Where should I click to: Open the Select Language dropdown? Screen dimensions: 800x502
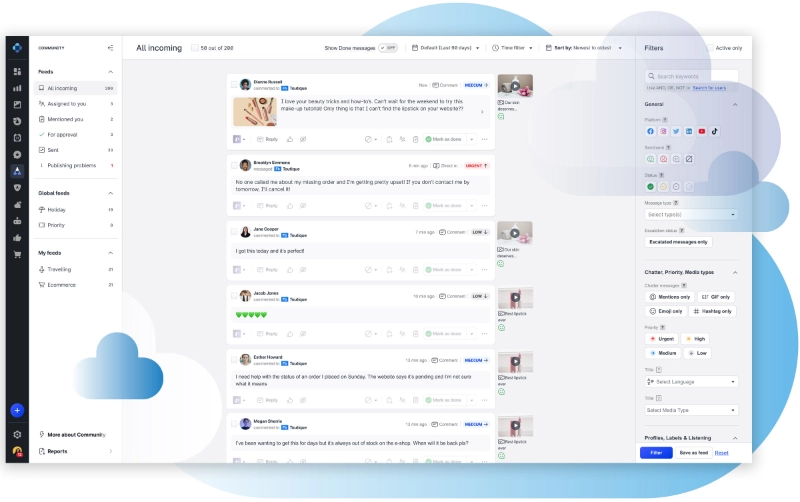tap(691, 382)
